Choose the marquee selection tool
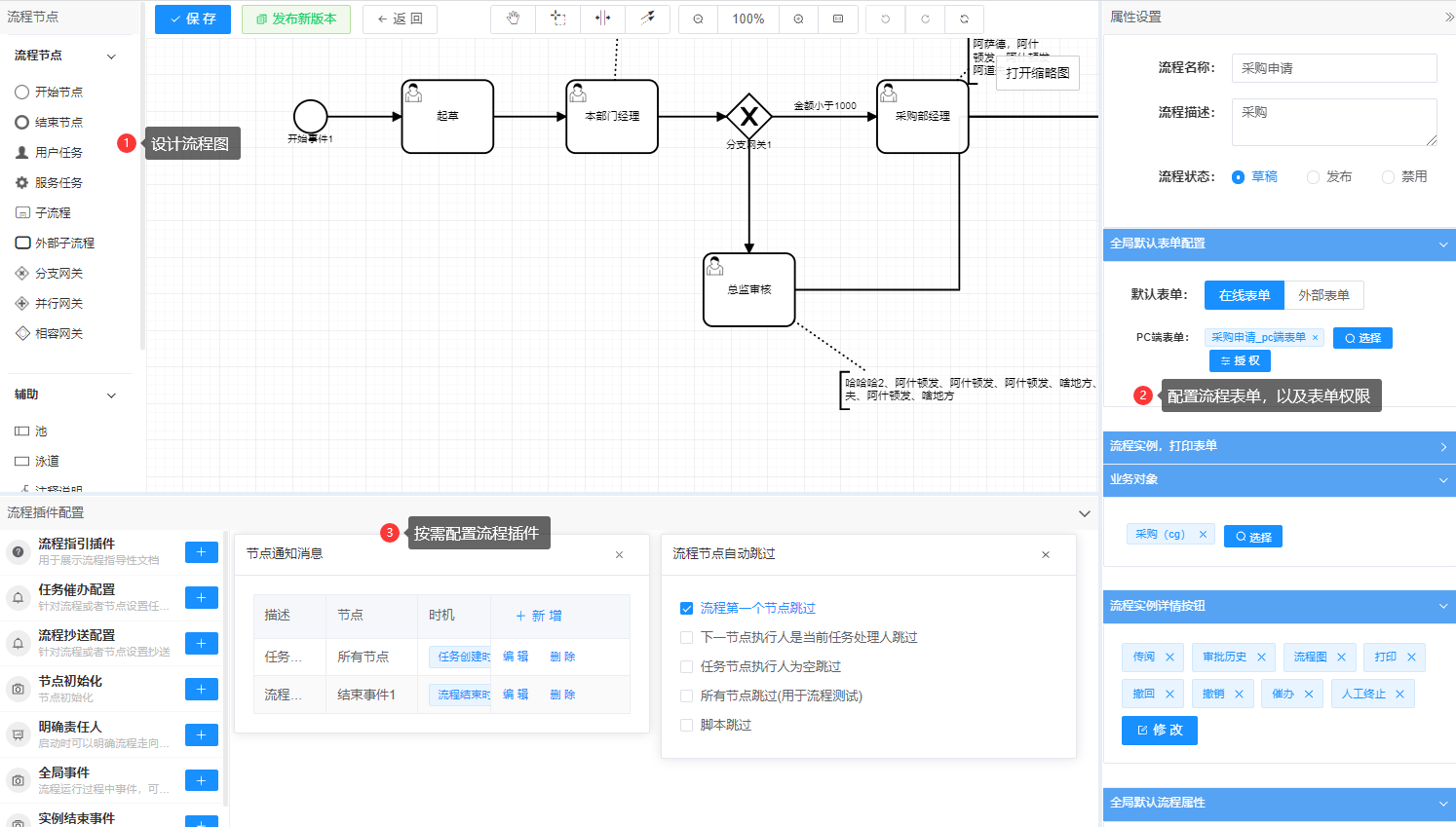This screenshot has width=1456, height=827. click(x=558, y=19)
